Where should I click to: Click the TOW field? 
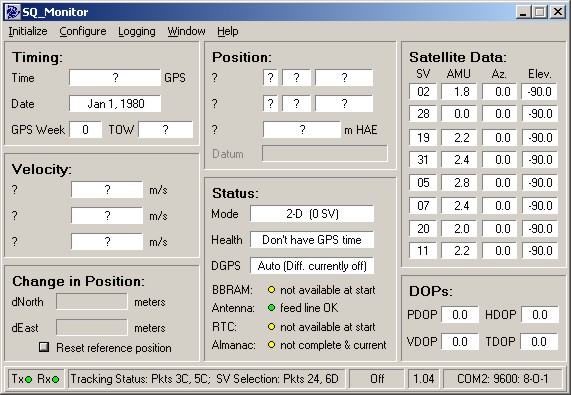tap(166, 130)
